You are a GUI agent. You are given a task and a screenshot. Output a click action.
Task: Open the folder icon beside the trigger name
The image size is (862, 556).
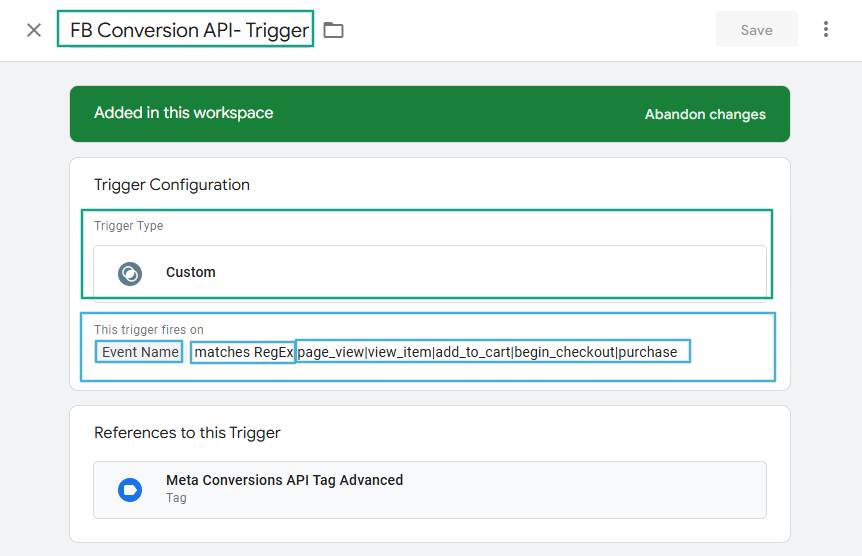tap(333, 30)
